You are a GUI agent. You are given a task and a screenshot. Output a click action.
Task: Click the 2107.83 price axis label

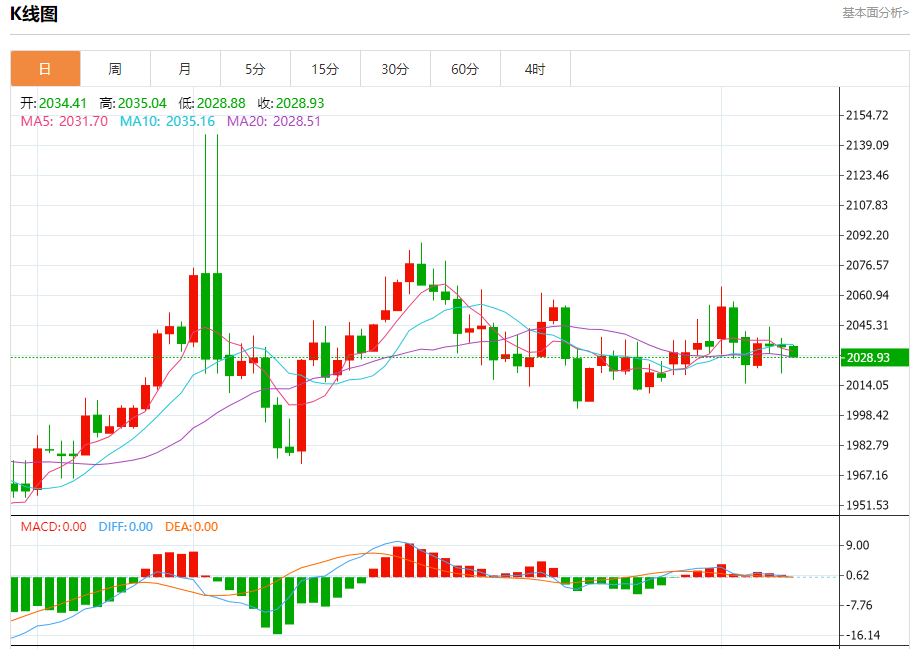pyautogui.click(x=867, y=205)
